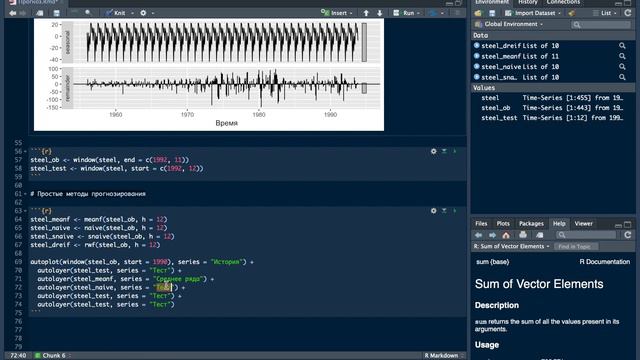Collapse the code chunk at line 63
Image resolution: width=640 pixels, height=360 pixels.
pyautogui.click(x=25, y=211)
